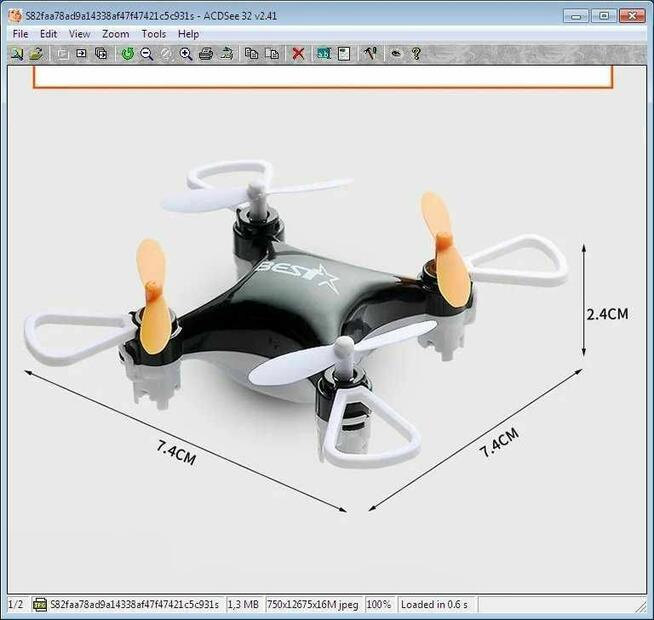Screen dimensions: 654x620
Task: Click the Loaded in 0.6 s field
Action: 435,605
